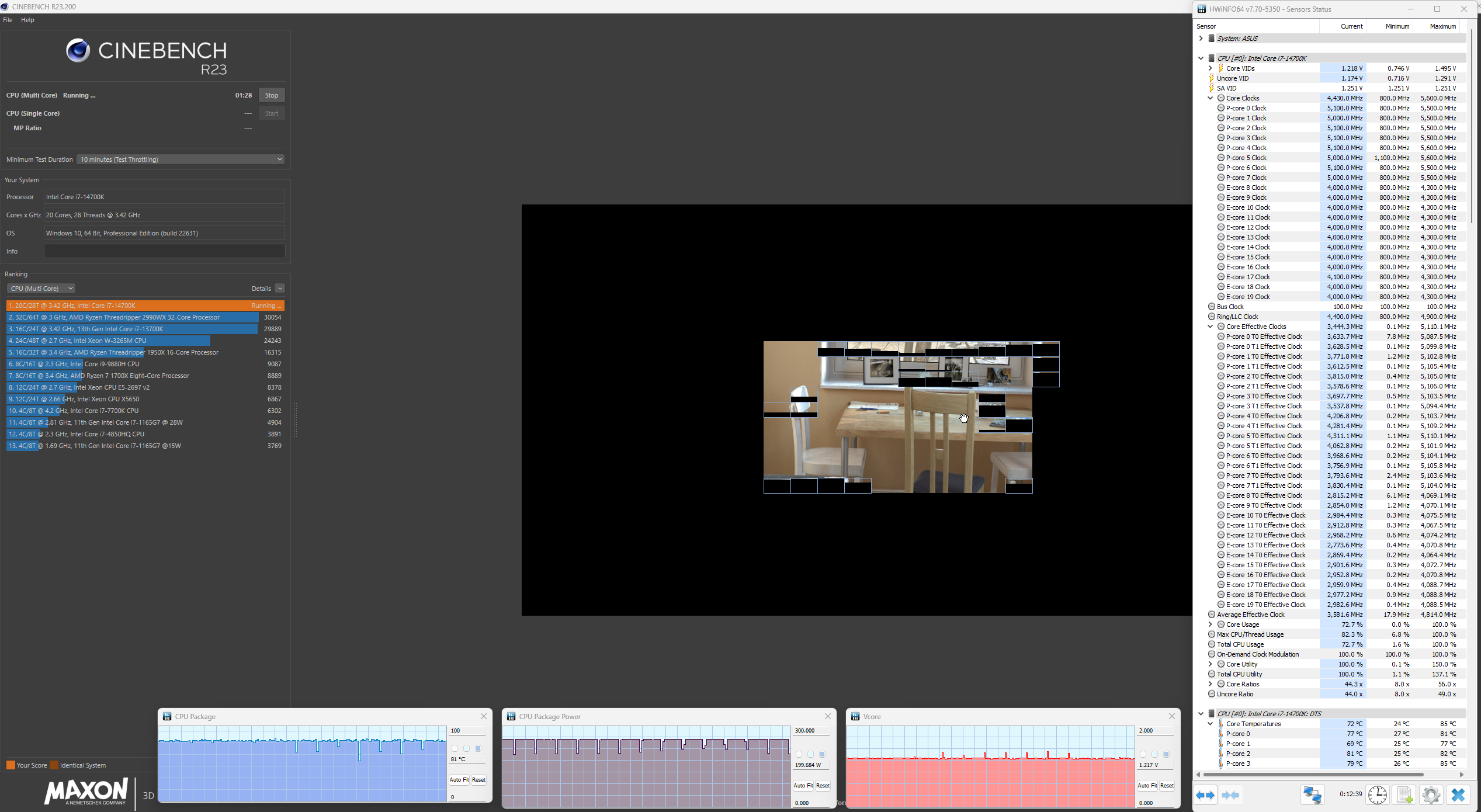Open the CPU (Multi Core) ranking dropdown
Image resolution: width=1481 pixels, height=812 pixels.
point(41,289)
